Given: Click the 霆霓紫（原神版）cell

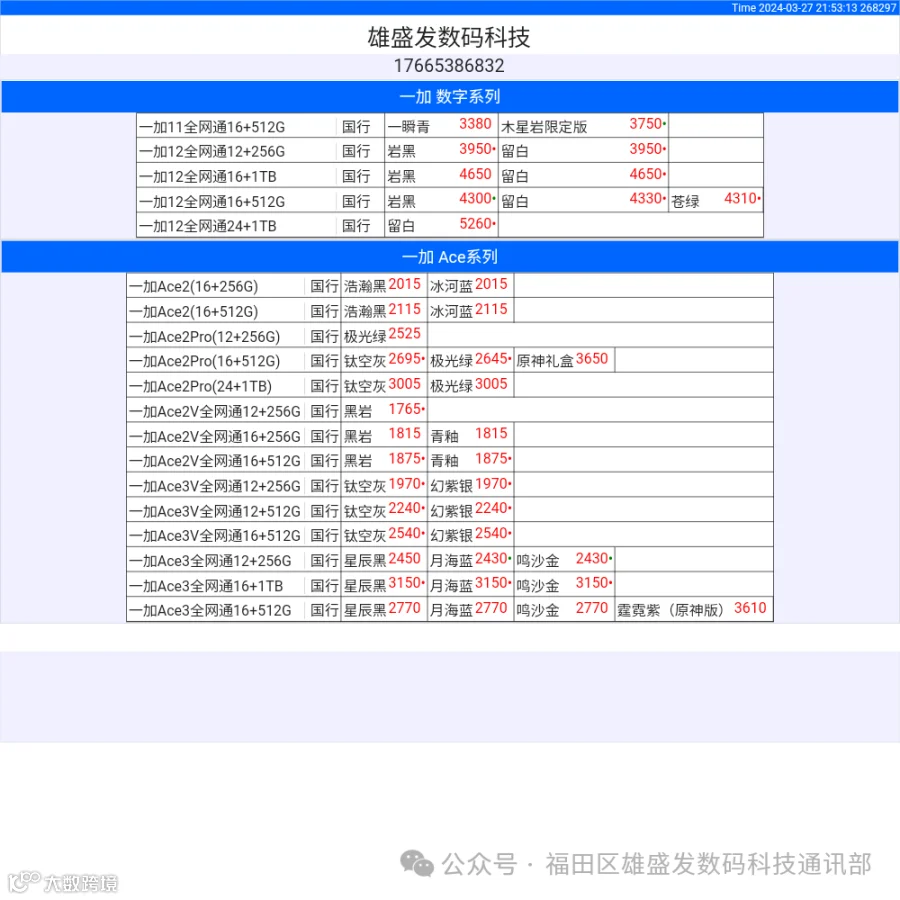Looking at the screenshot, I should tap(672, 610).
